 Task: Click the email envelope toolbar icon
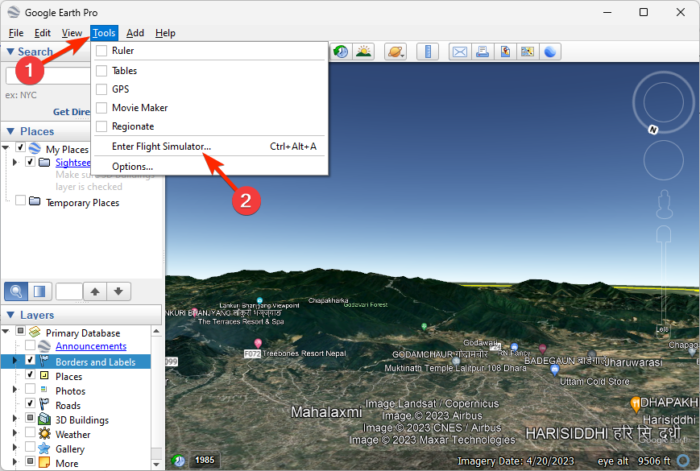(460, 52)
